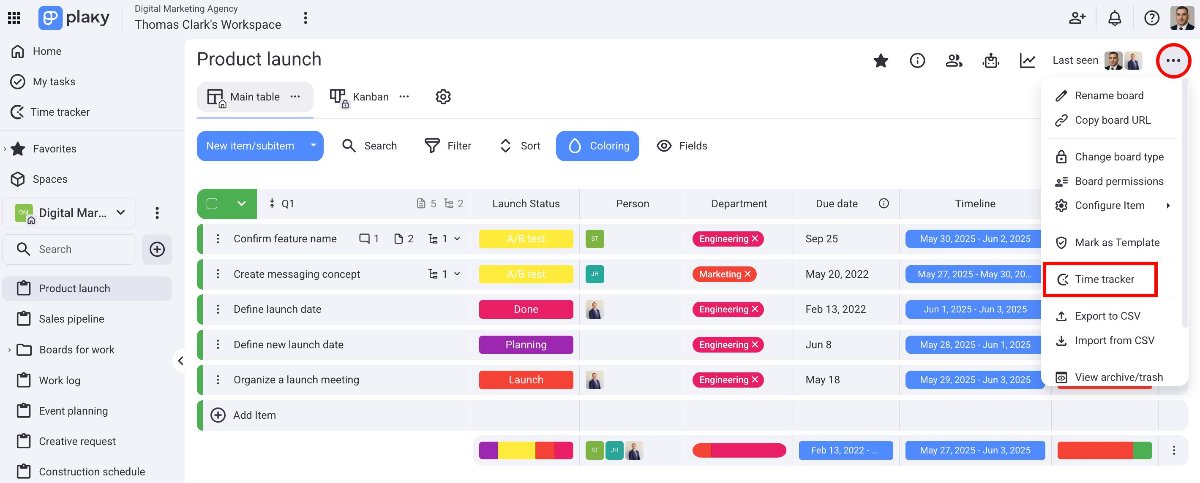1200x483 pixels.
Task: Remove Engineering tag from Define launch date
Action: coord(755,310)
